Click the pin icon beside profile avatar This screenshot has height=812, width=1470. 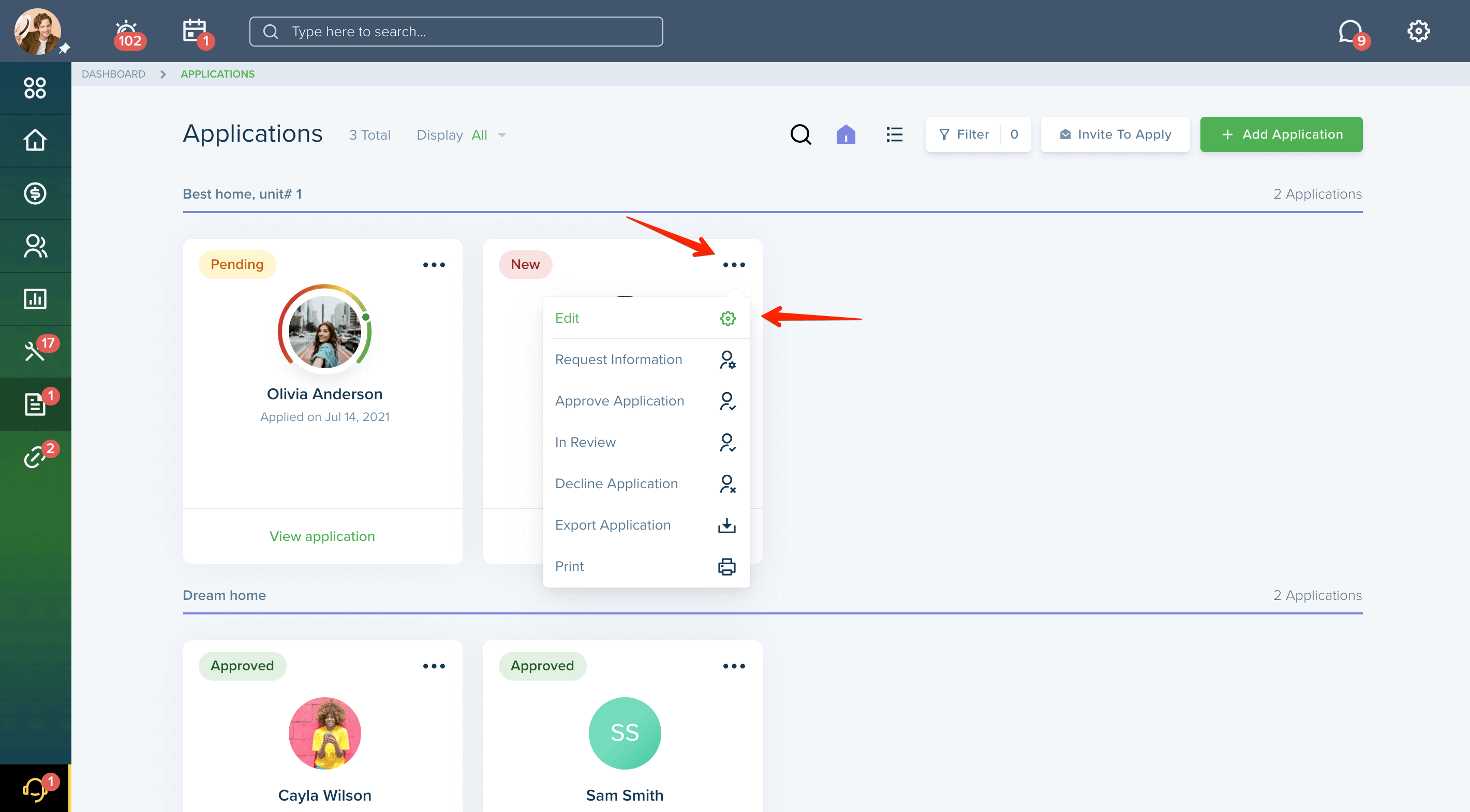point(65,49)
